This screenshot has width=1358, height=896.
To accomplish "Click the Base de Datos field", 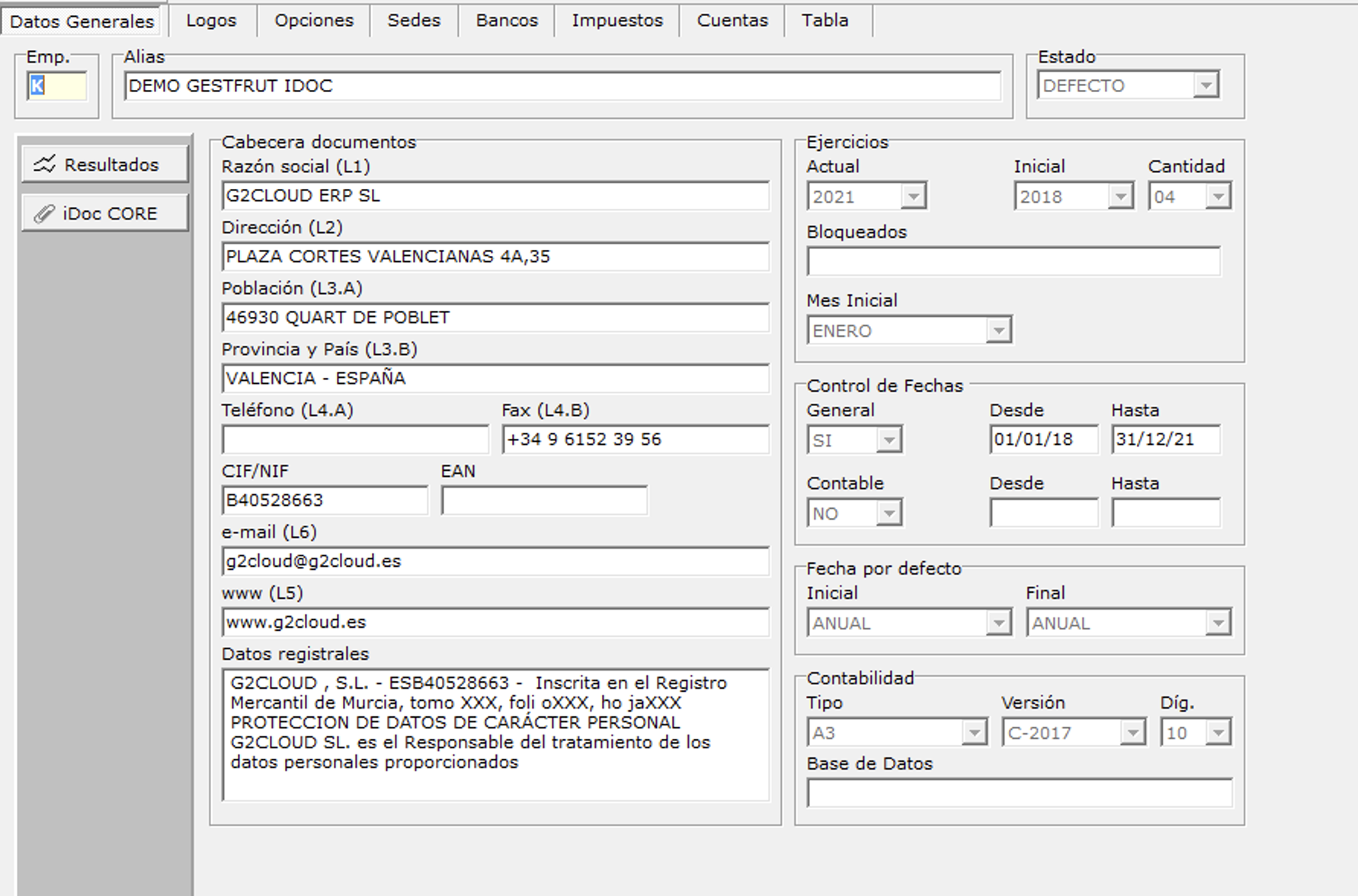I will coord(1019,793).
